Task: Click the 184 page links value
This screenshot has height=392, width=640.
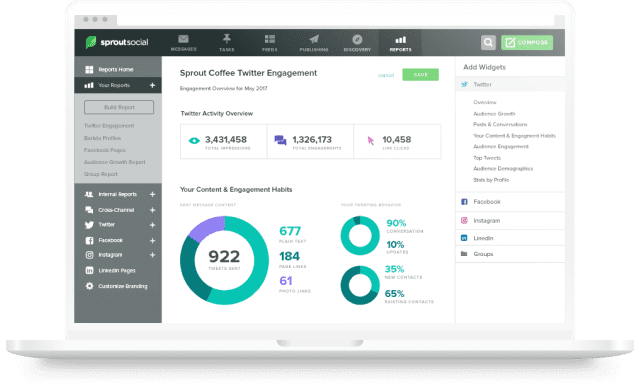Action: (x=289, y=256)
